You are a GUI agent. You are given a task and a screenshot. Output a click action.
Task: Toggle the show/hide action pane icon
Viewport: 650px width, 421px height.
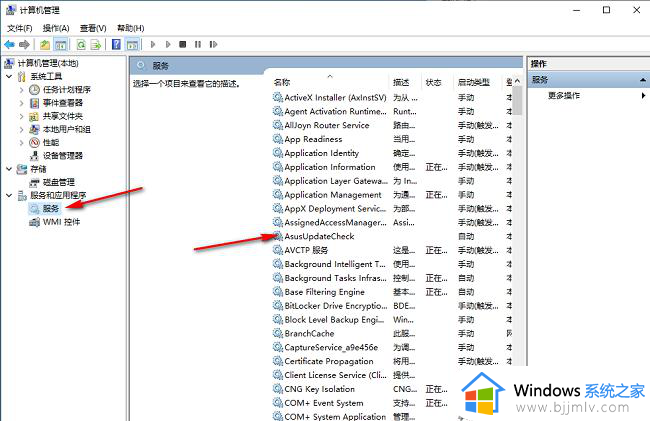(x=132, y=44)
